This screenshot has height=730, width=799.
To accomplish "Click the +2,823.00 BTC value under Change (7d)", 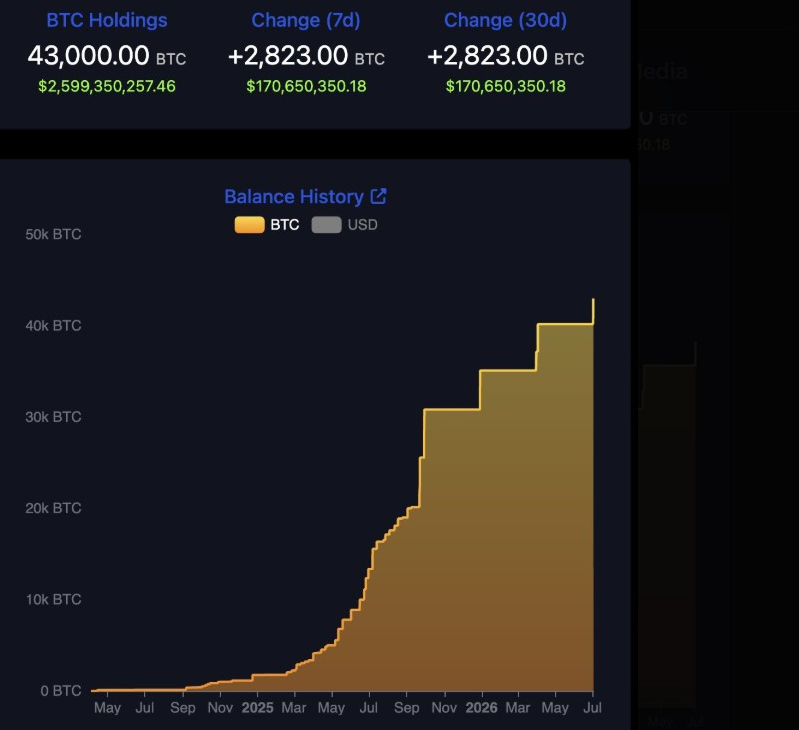I will point(306,56).
